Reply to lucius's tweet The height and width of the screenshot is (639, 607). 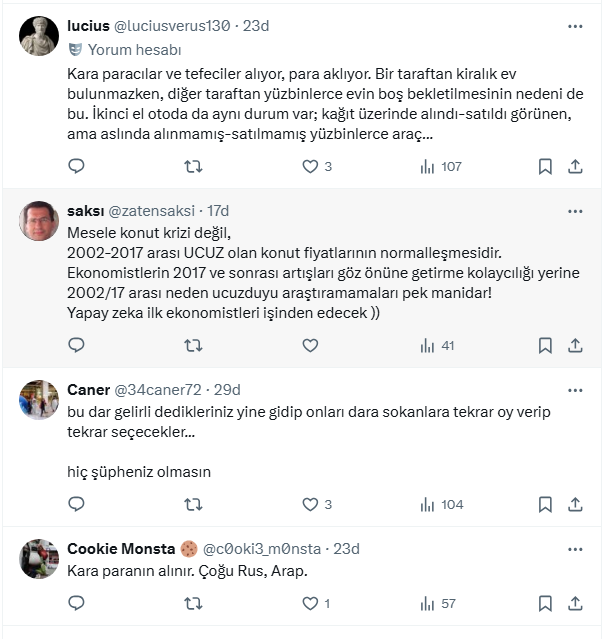[76, 166]
